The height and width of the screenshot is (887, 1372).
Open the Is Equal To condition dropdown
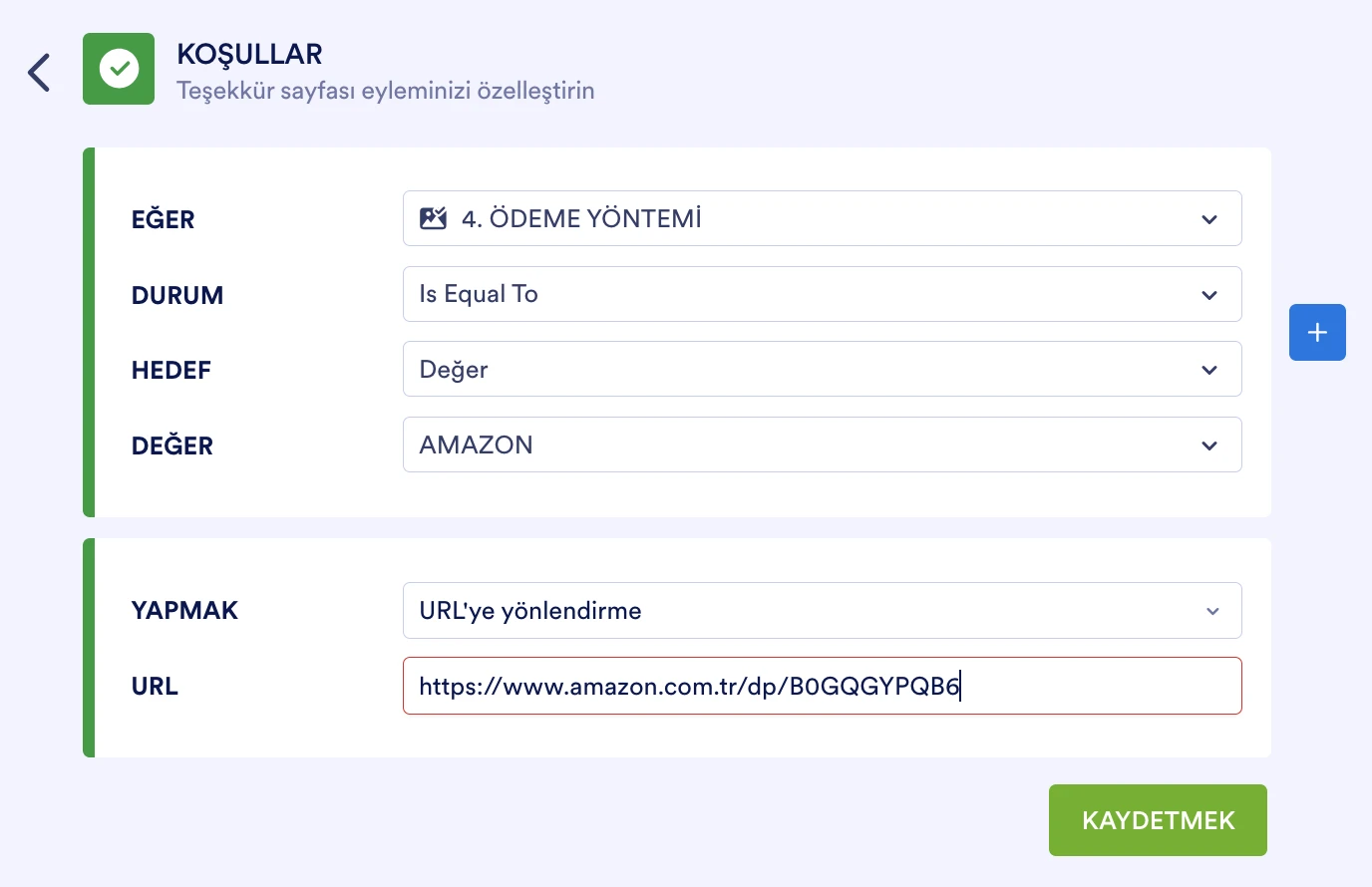point(822,294)
